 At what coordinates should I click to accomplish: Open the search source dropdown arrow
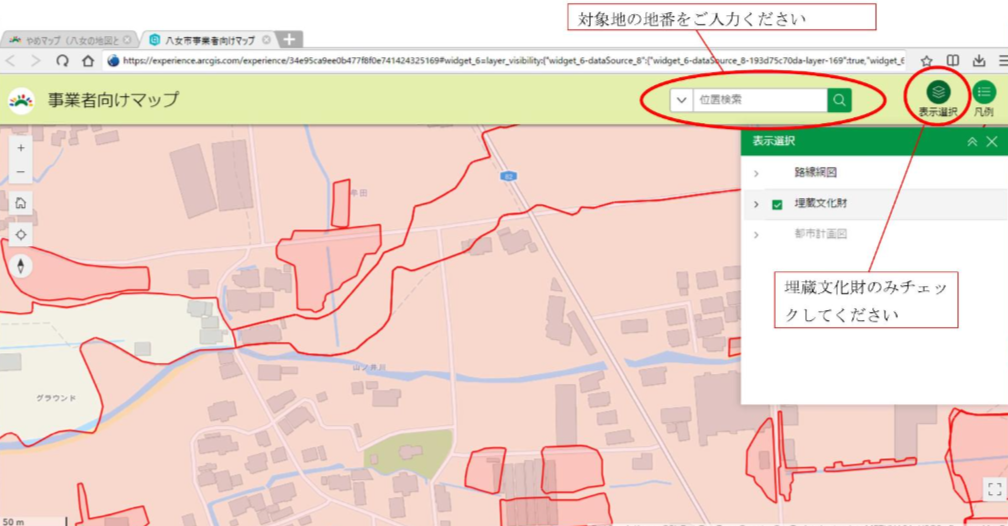pos(681,100)
